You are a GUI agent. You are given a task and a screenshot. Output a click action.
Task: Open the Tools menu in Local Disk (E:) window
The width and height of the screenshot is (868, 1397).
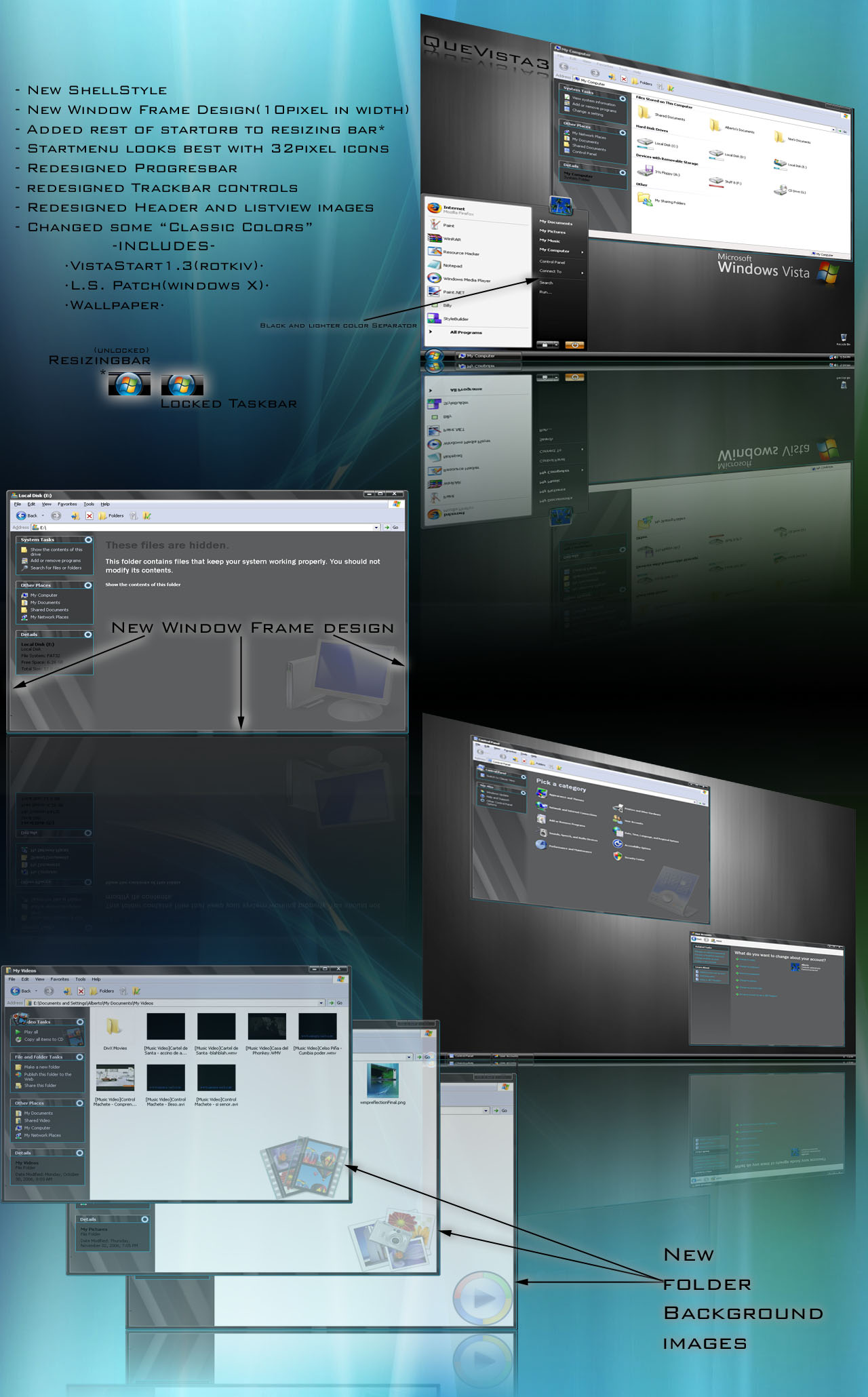[x=89, y=505]
